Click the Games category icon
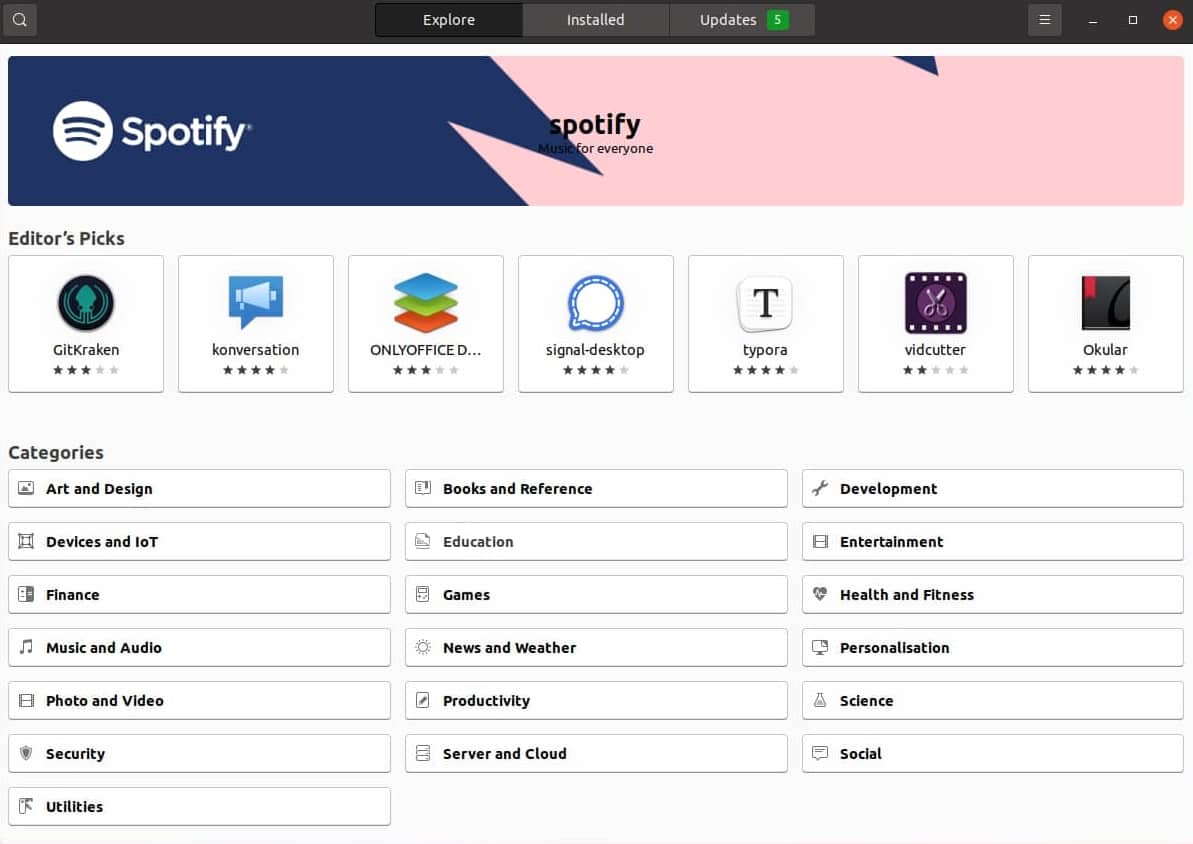The width and height of the screenshot is (1193, 844). (x=423, y=594)
